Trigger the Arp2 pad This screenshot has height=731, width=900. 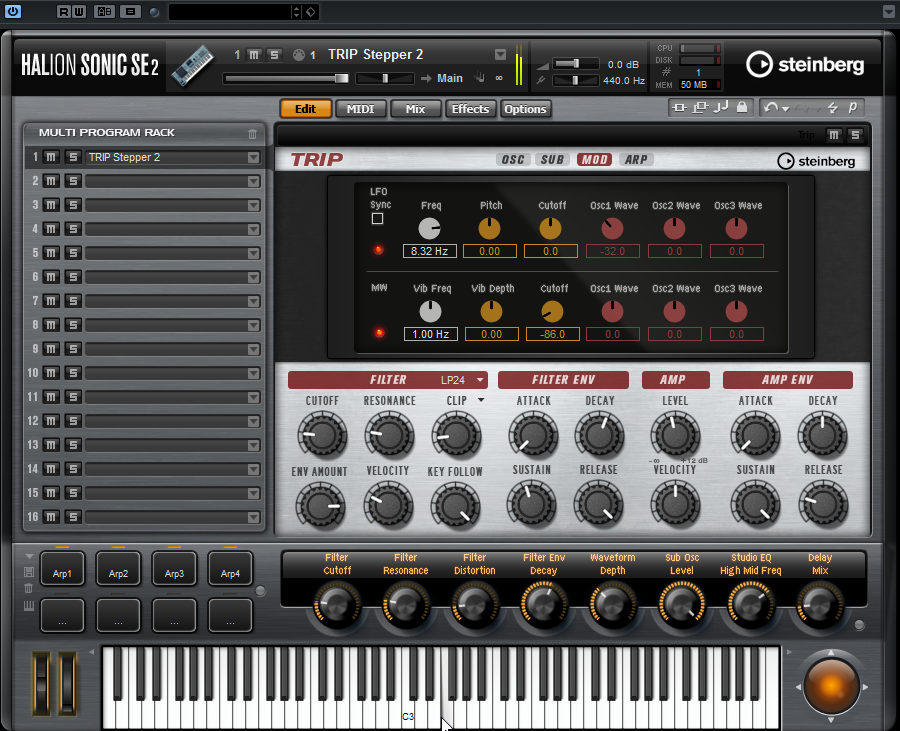pyautogui.click(x=118, y=569)
